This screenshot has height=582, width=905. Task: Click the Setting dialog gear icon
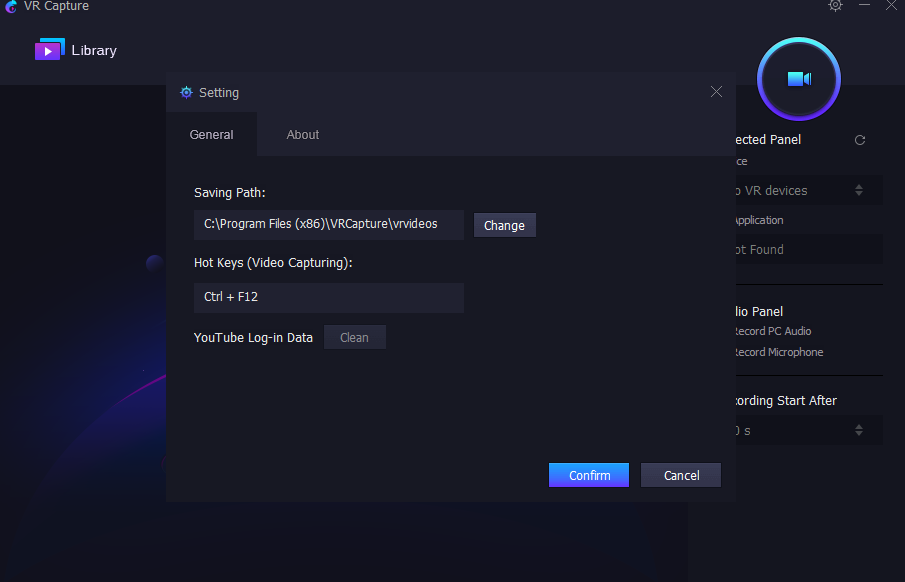186,92
